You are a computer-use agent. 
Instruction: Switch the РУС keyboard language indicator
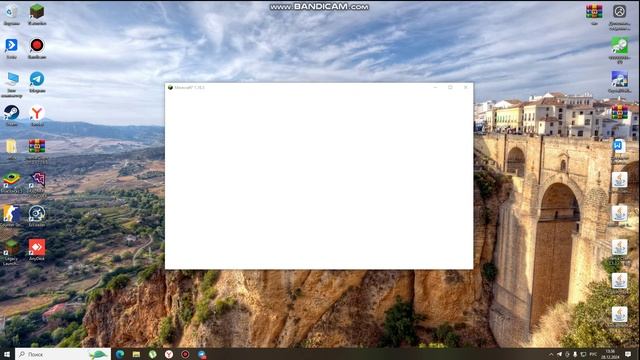click(x=593, y=354)
